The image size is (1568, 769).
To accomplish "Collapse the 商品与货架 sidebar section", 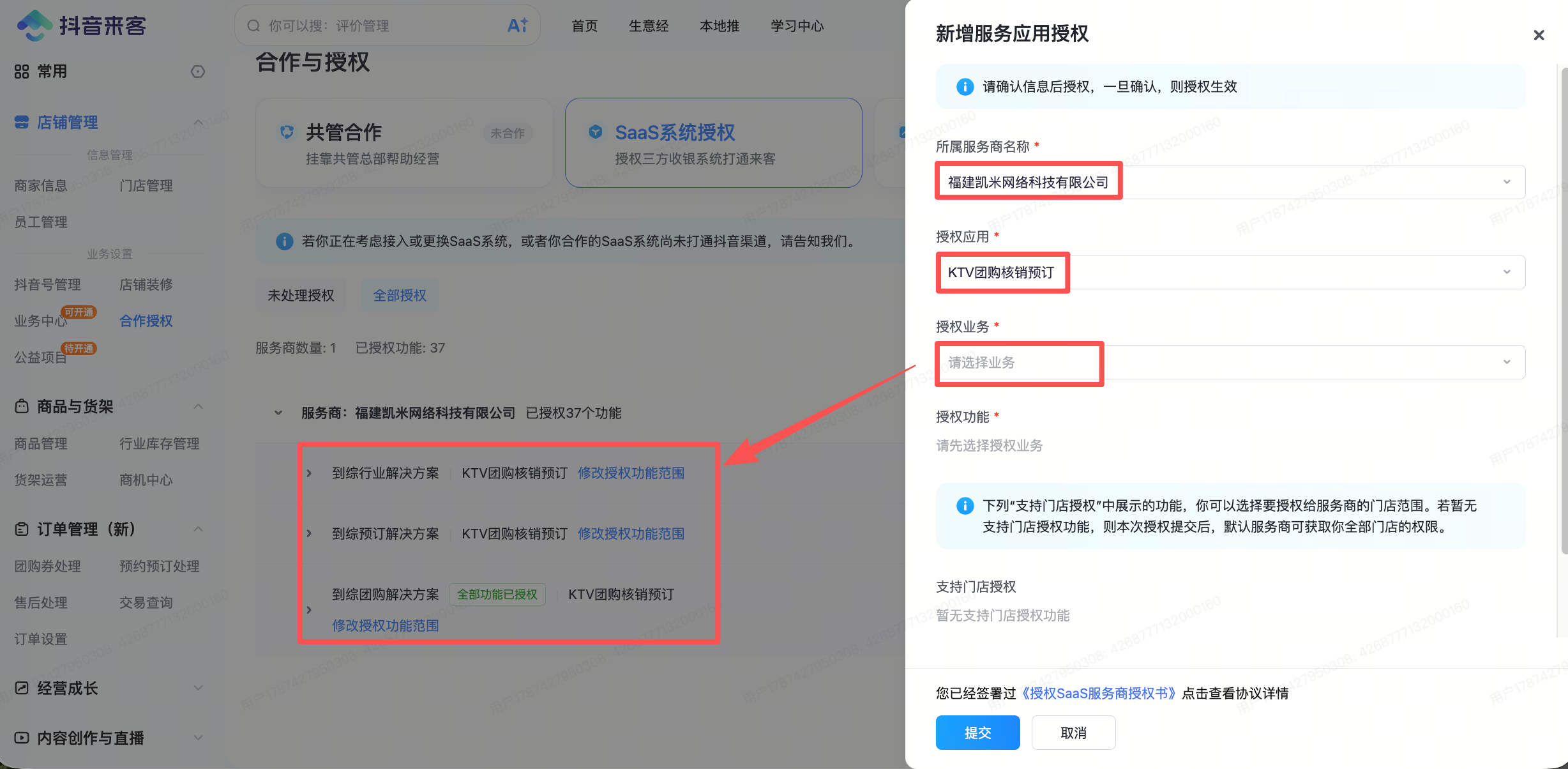I will pyautogui.click(x=198, y=406).
